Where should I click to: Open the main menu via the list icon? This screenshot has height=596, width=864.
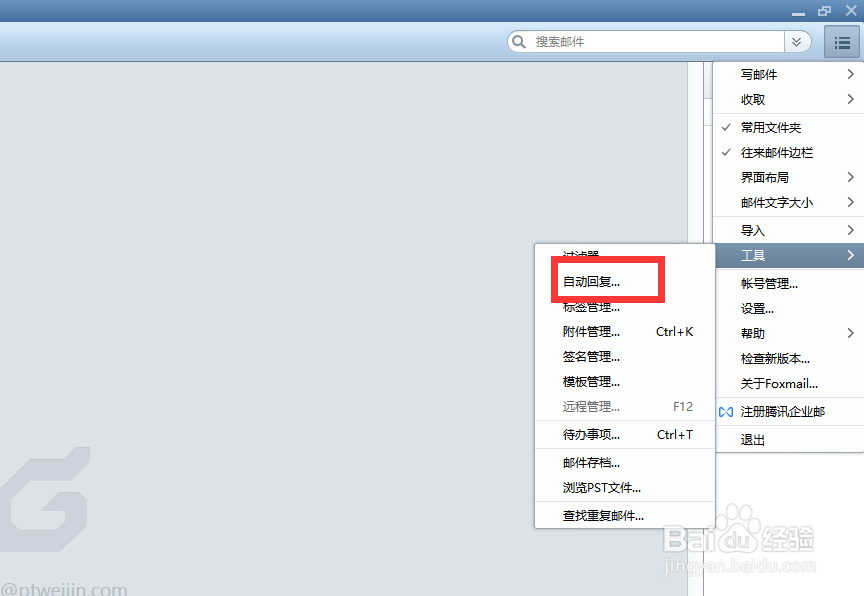coord(842,42)
